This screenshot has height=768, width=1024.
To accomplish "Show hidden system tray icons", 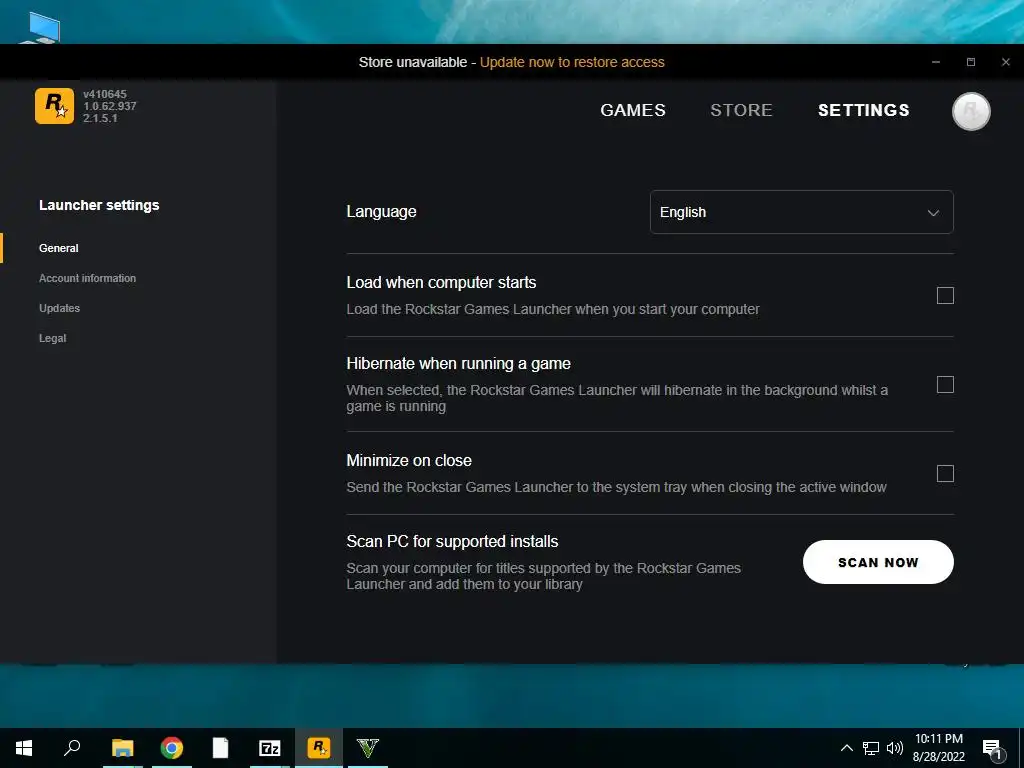I will 846,748.
